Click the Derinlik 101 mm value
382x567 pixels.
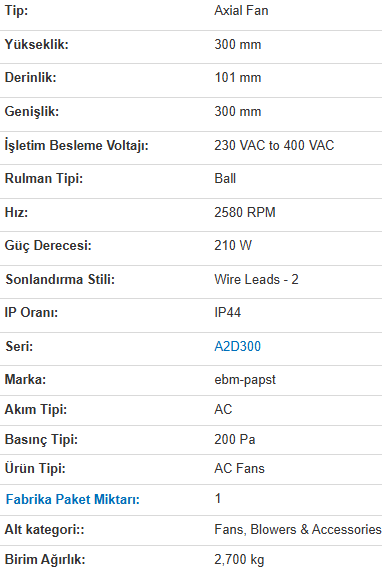click(238, 77)
